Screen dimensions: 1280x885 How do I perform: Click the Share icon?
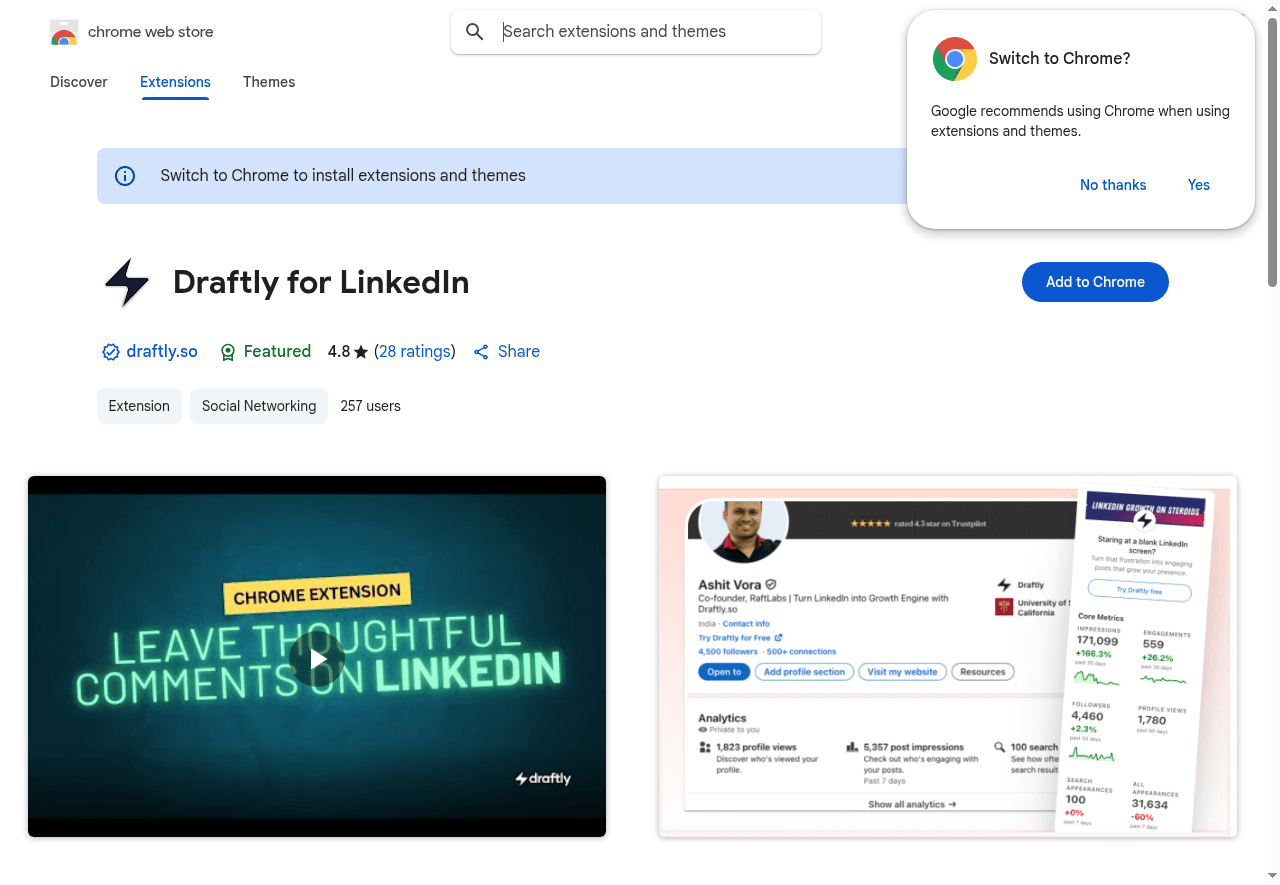tap(481, 352)
